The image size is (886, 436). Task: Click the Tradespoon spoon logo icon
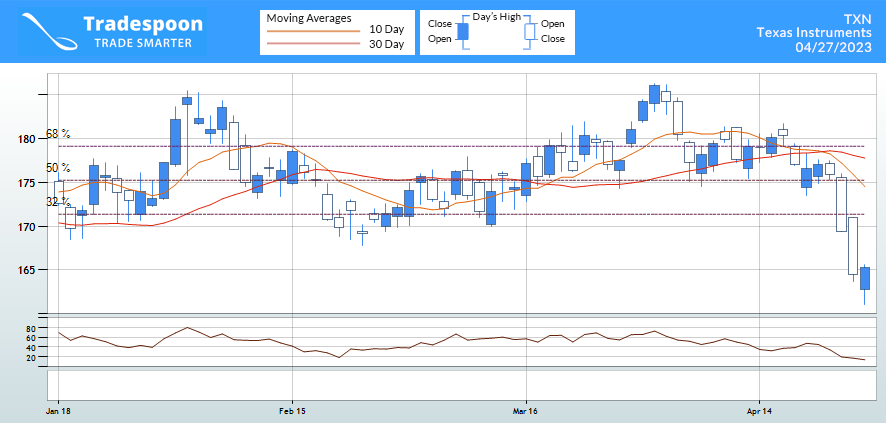point(47,32)
